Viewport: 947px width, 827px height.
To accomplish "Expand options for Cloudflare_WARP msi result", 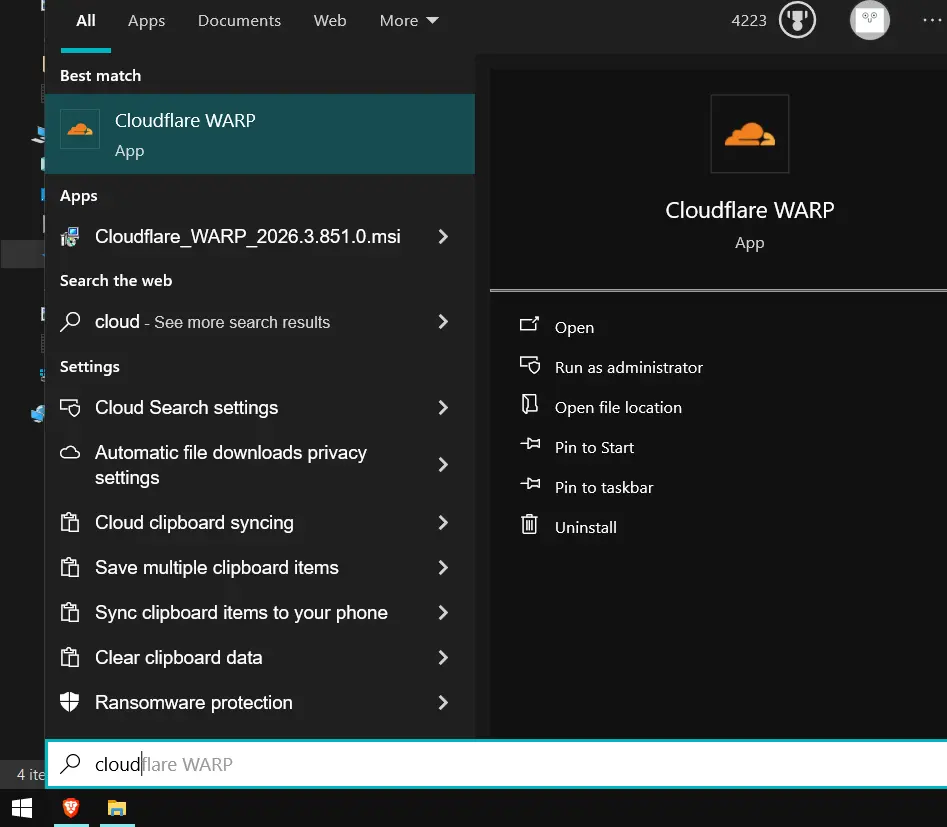I will 443,237.
